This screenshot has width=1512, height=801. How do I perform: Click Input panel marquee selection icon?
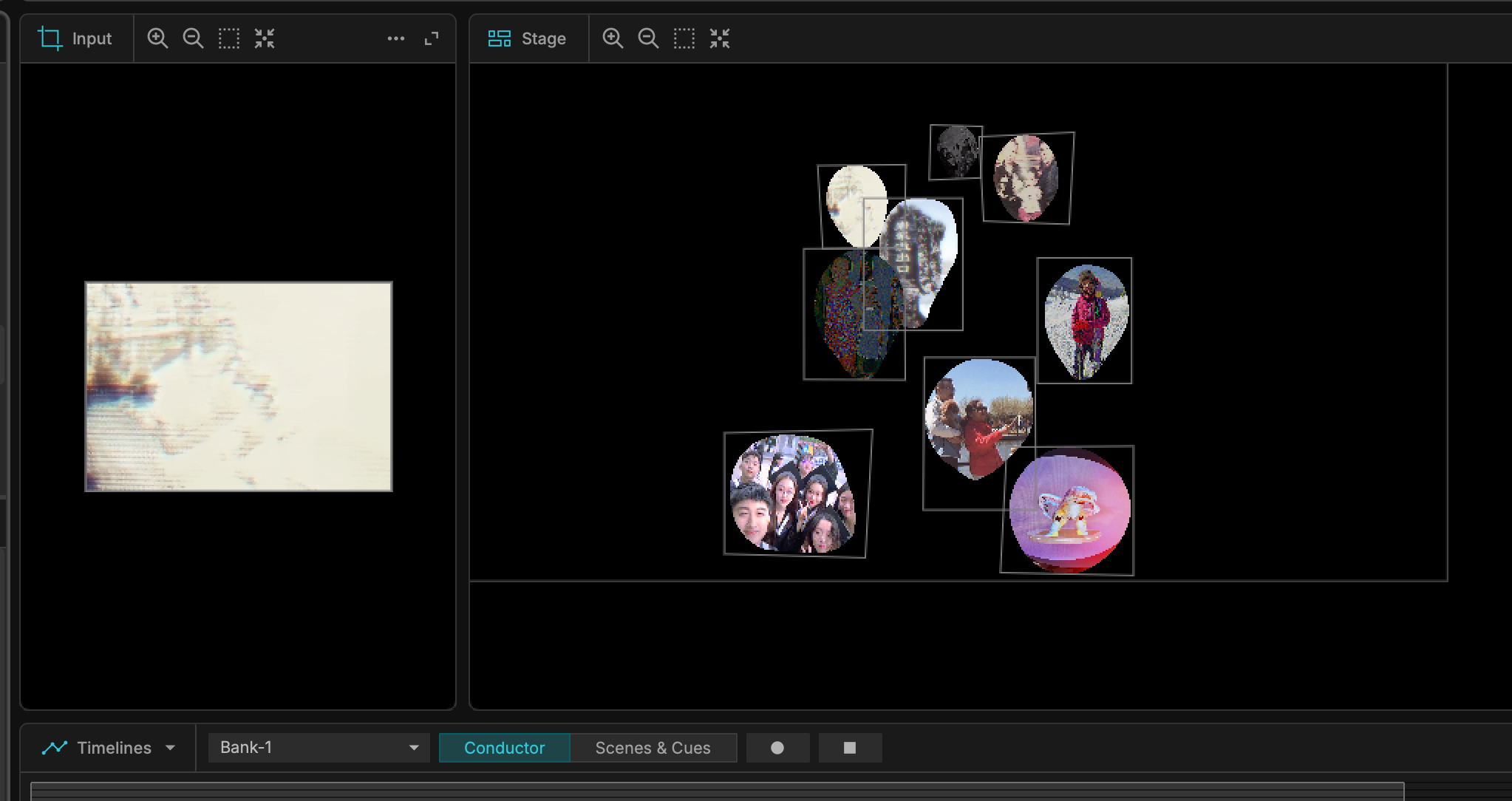(x=229, y=38)
